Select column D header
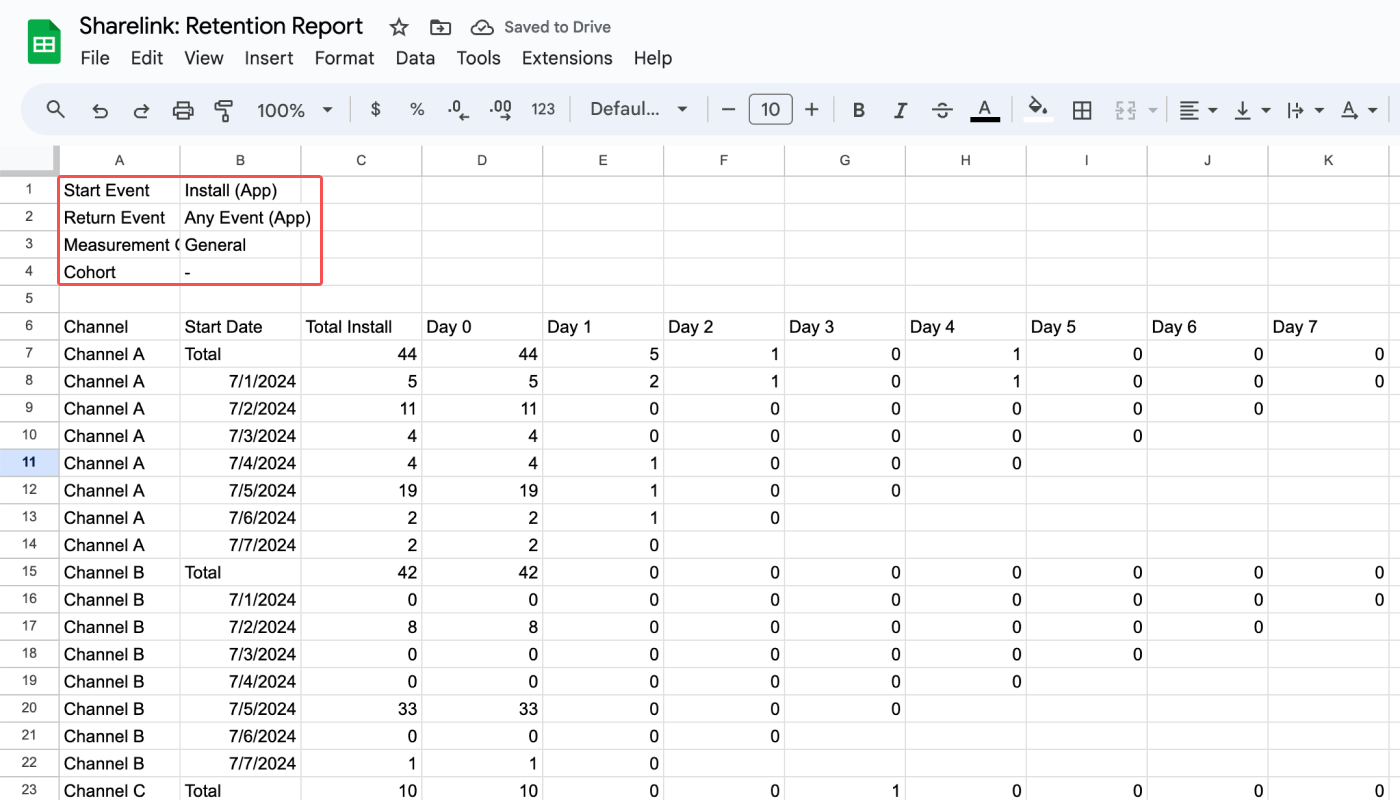This screenshot has height=800, width=1400. (482, 160)
